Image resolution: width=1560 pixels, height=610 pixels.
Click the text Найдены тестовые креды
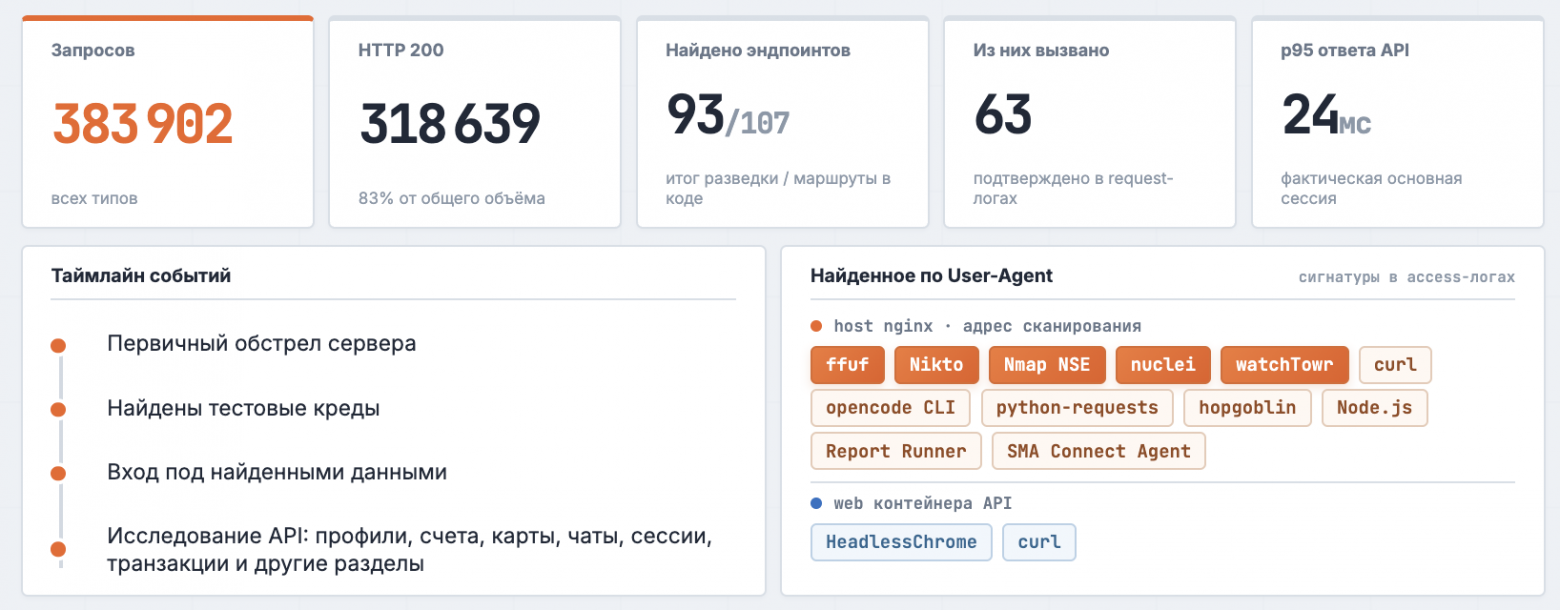(243, 408)
